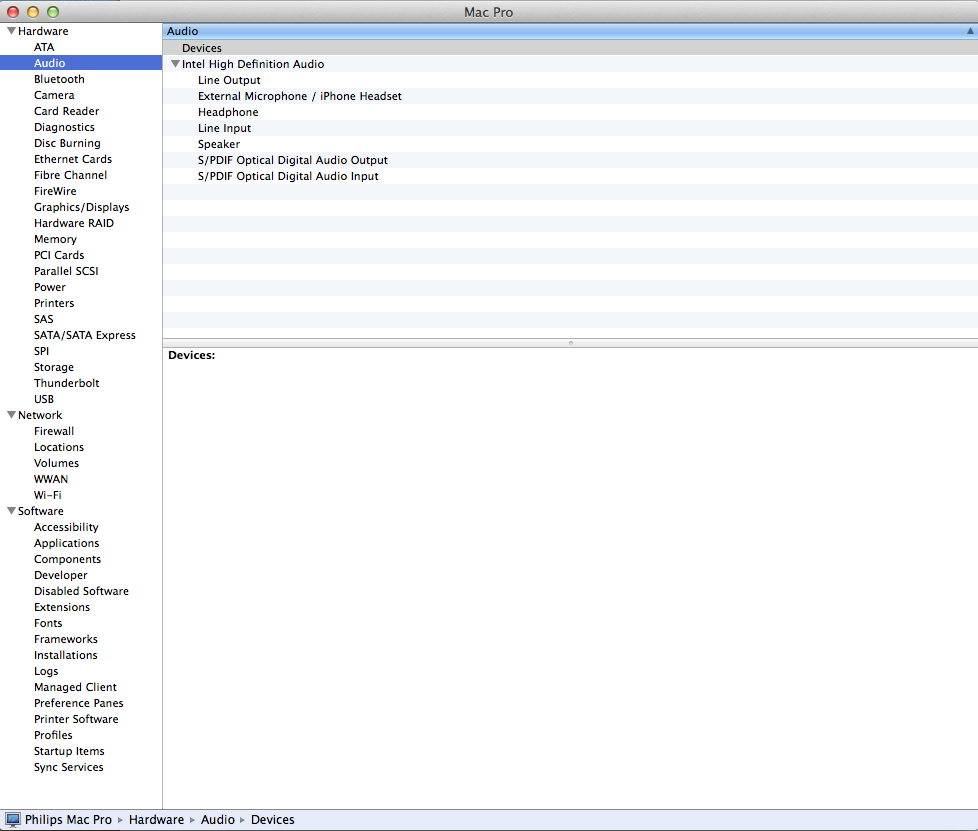
Task: Select Audio in the sidebar
Action: click(81, 63)
